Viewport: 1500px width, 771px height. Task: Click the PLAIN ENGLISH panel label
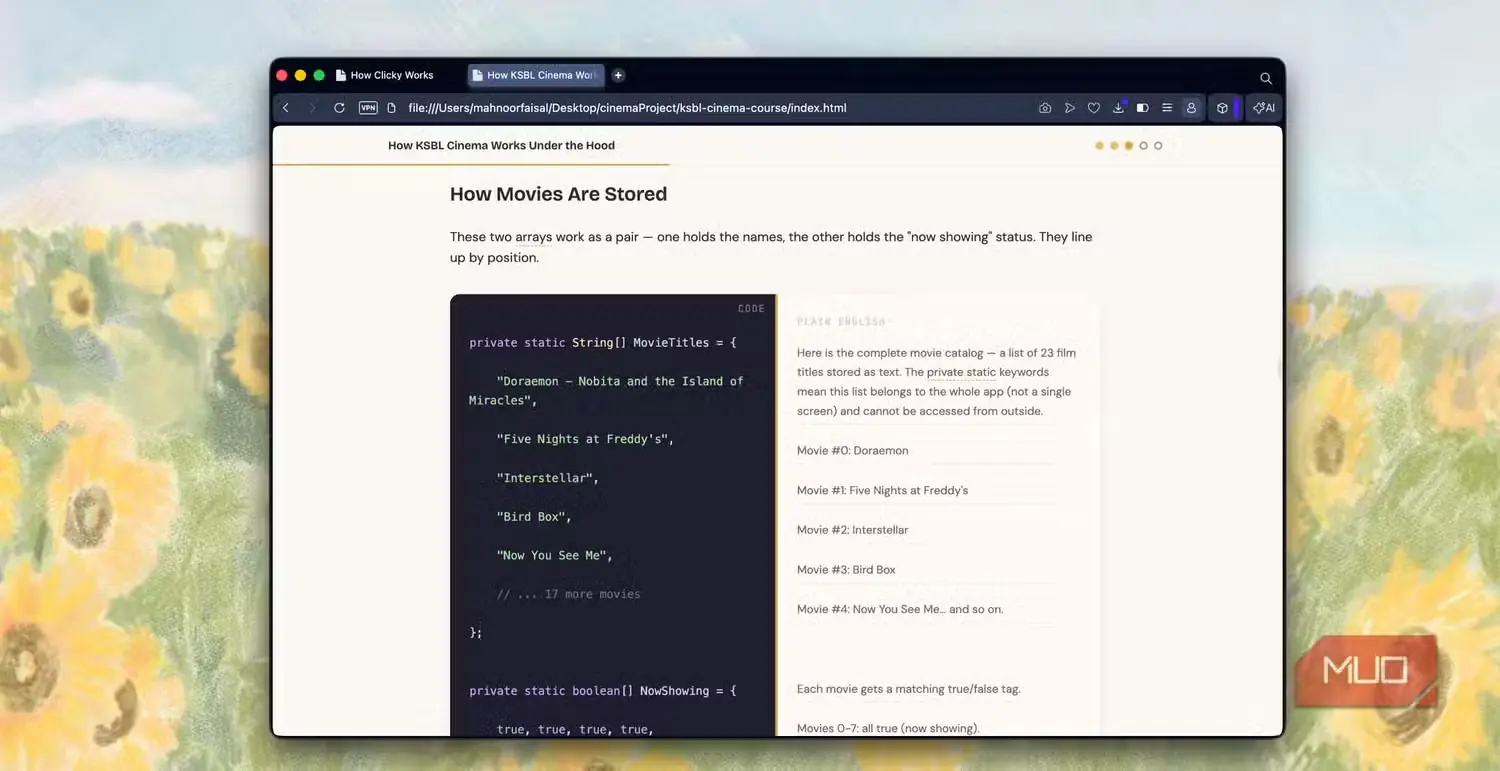[841, 322]
